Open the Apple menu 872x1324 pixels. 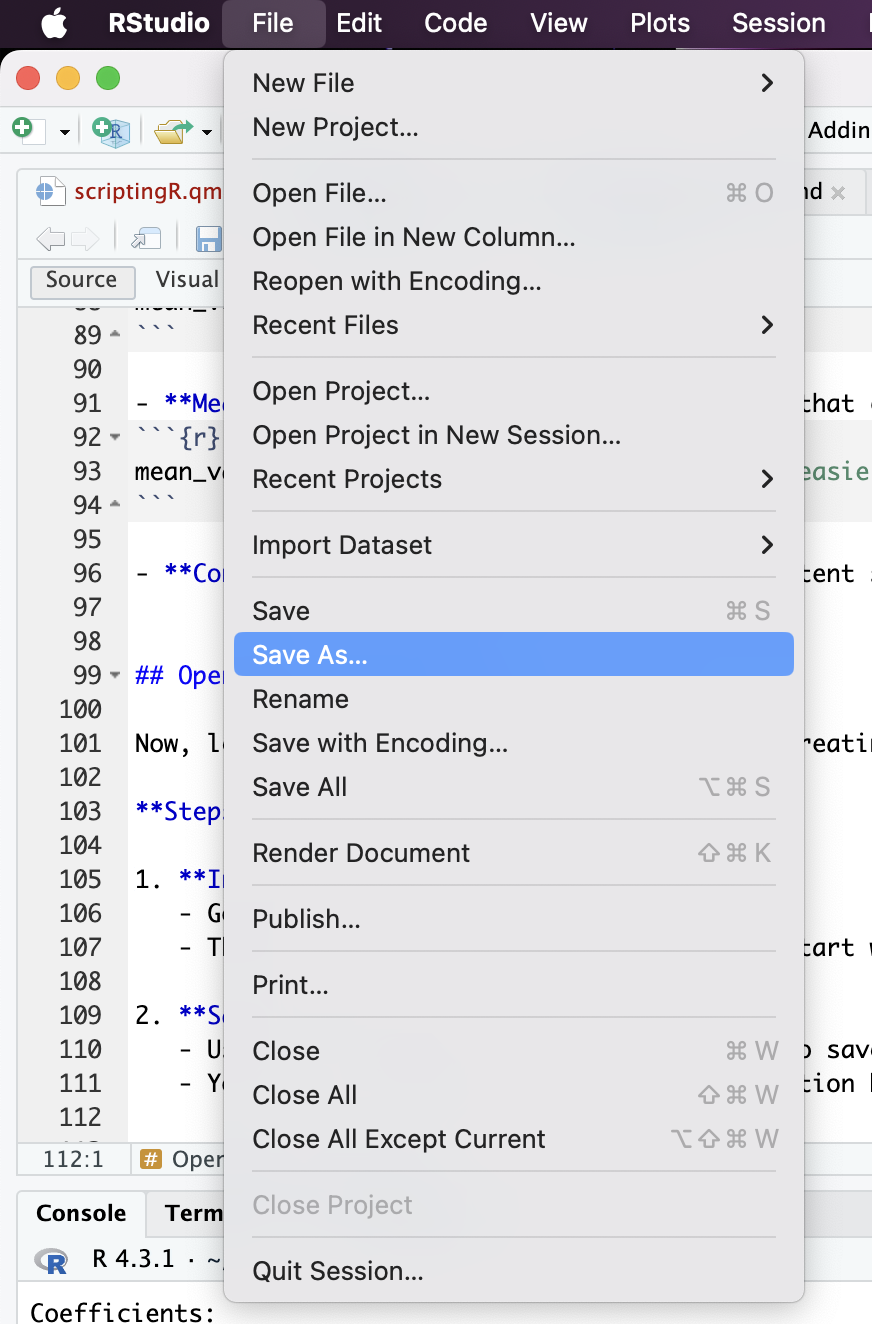point(54,23)
